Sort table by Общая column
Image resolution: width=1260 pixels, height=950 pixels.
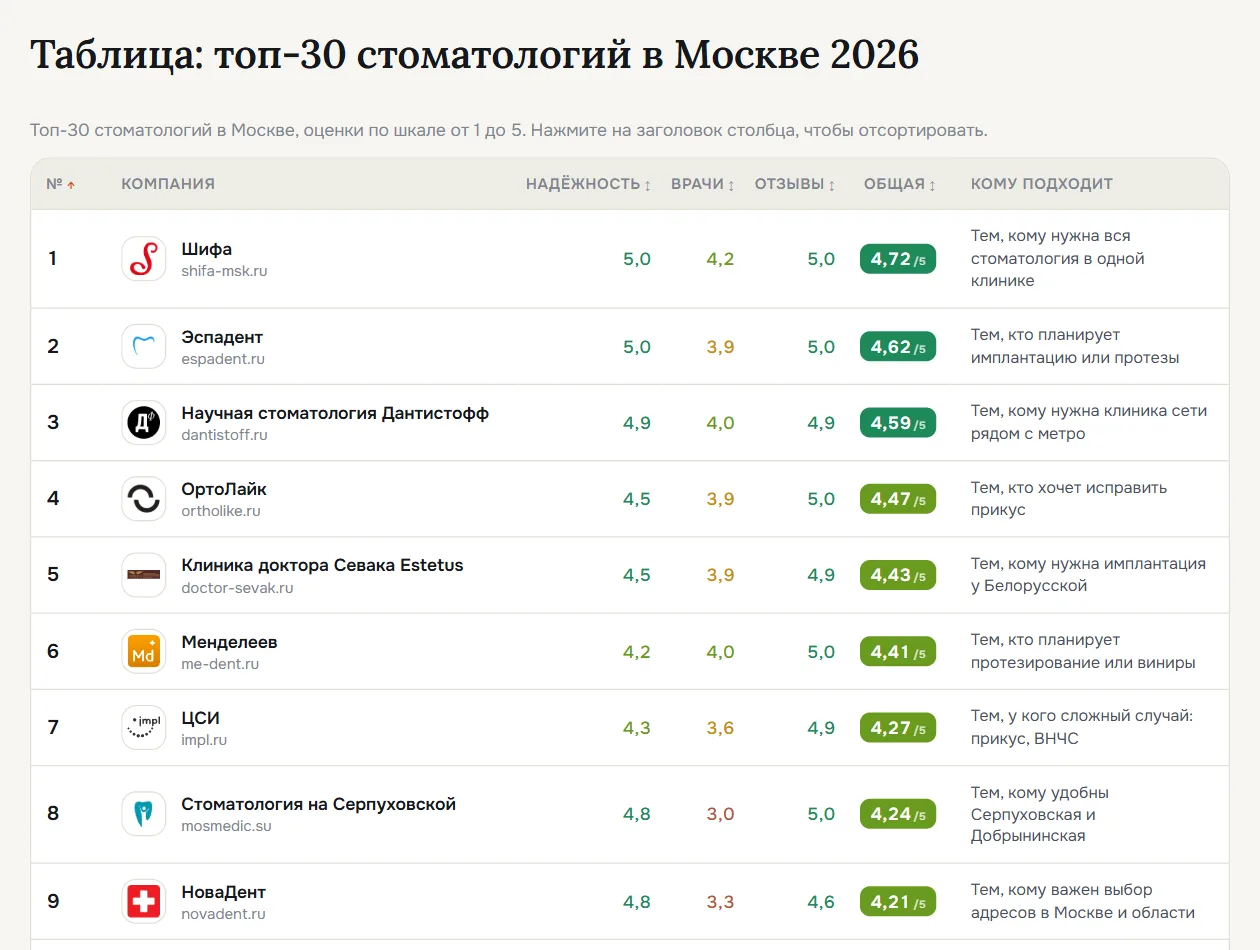point(900,184)
